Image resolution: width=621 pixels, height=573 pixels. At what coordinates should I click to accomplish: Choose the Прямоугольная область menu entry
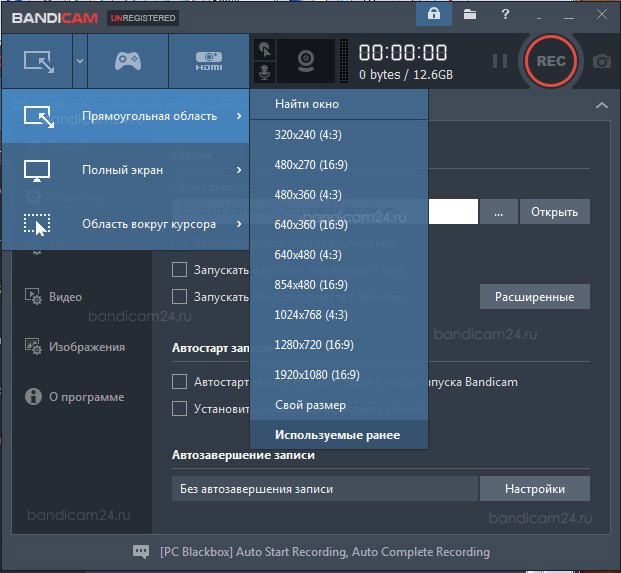(x=125, y=116)
